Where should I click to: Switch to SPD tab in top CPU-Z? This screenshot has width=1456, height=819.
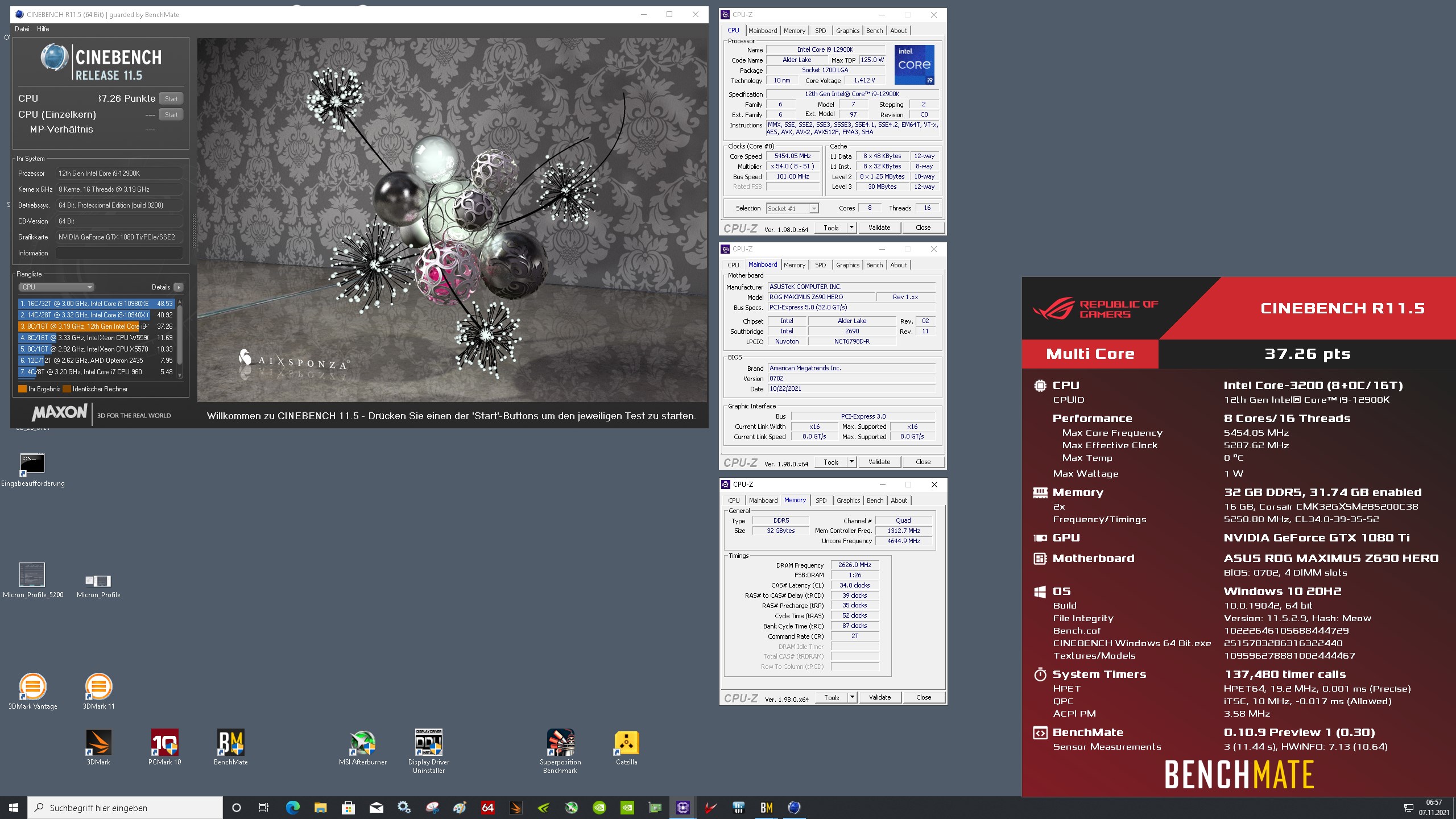pos(820,31)
